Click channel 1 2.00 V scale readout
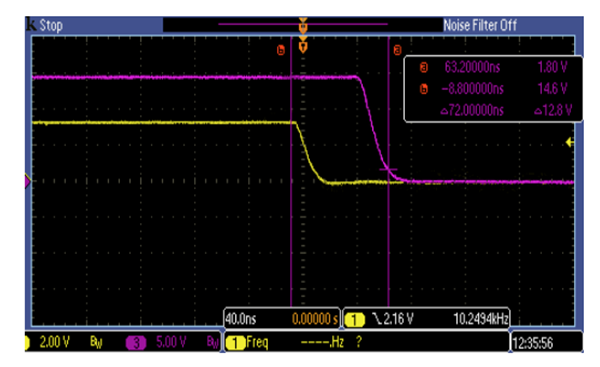The width and height of the screenshot is (600, 367). 54,342
